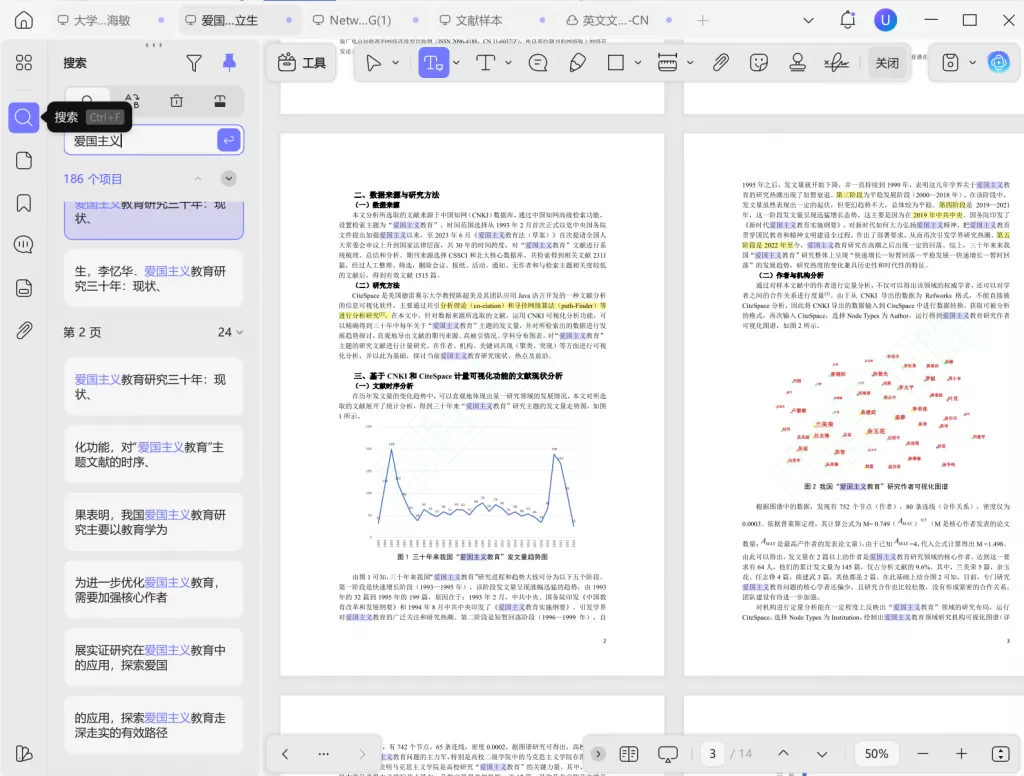Image resolution: width=1024 pixels, height=776 pixels.
Task: Click the 关闭 button in the toolbar
Action: [x=887, y=63]
